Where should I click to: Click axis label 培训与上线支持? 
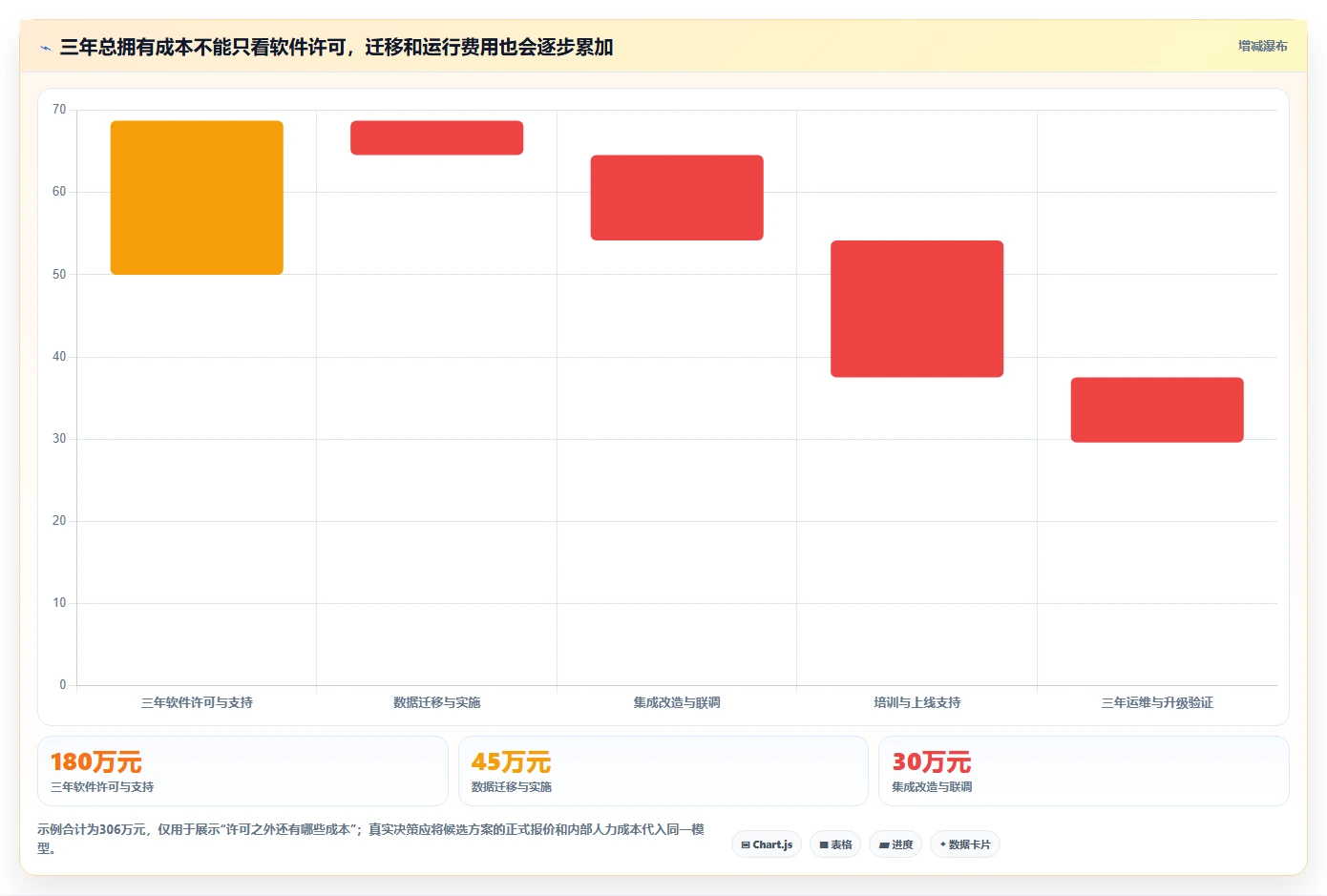click(x=916, y=702)
